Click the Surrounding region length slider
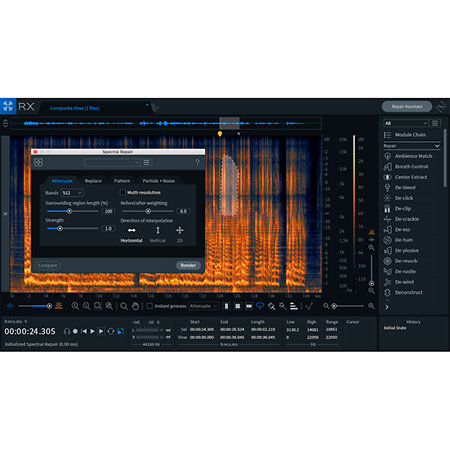Viewport: 450px width, 450px height. 73,211
